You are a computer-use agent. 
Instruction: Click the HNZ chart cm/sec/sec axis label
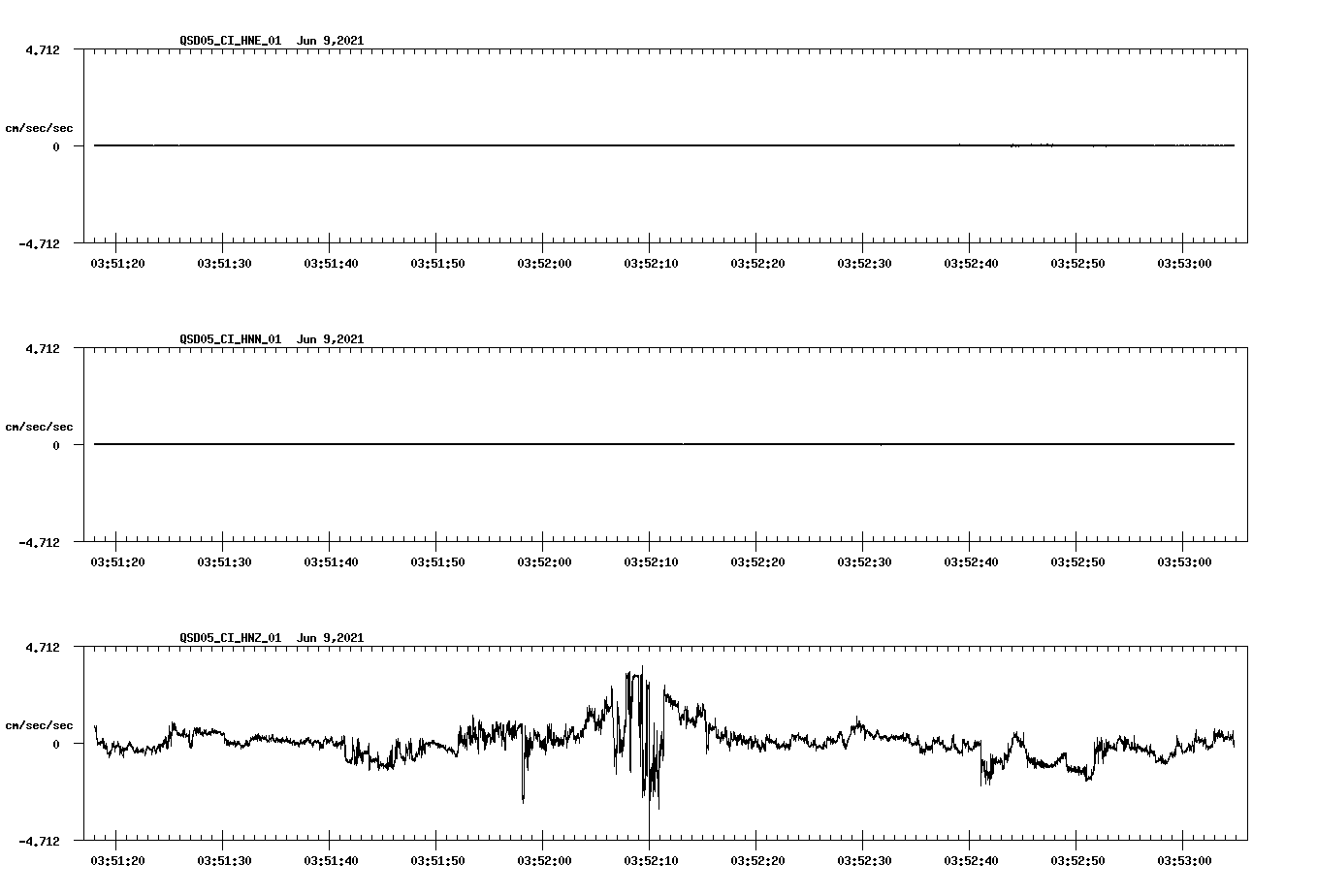(x=39, y=725)
